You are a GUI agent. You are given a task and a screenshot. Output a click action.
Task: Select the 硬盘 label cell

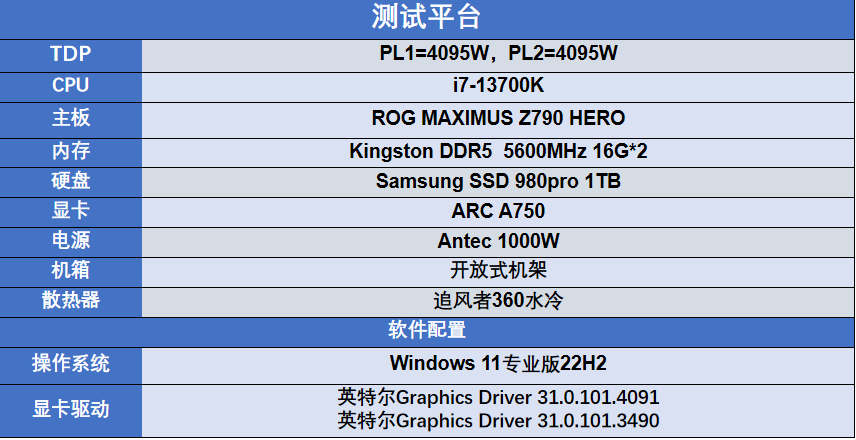pos(70,182)
